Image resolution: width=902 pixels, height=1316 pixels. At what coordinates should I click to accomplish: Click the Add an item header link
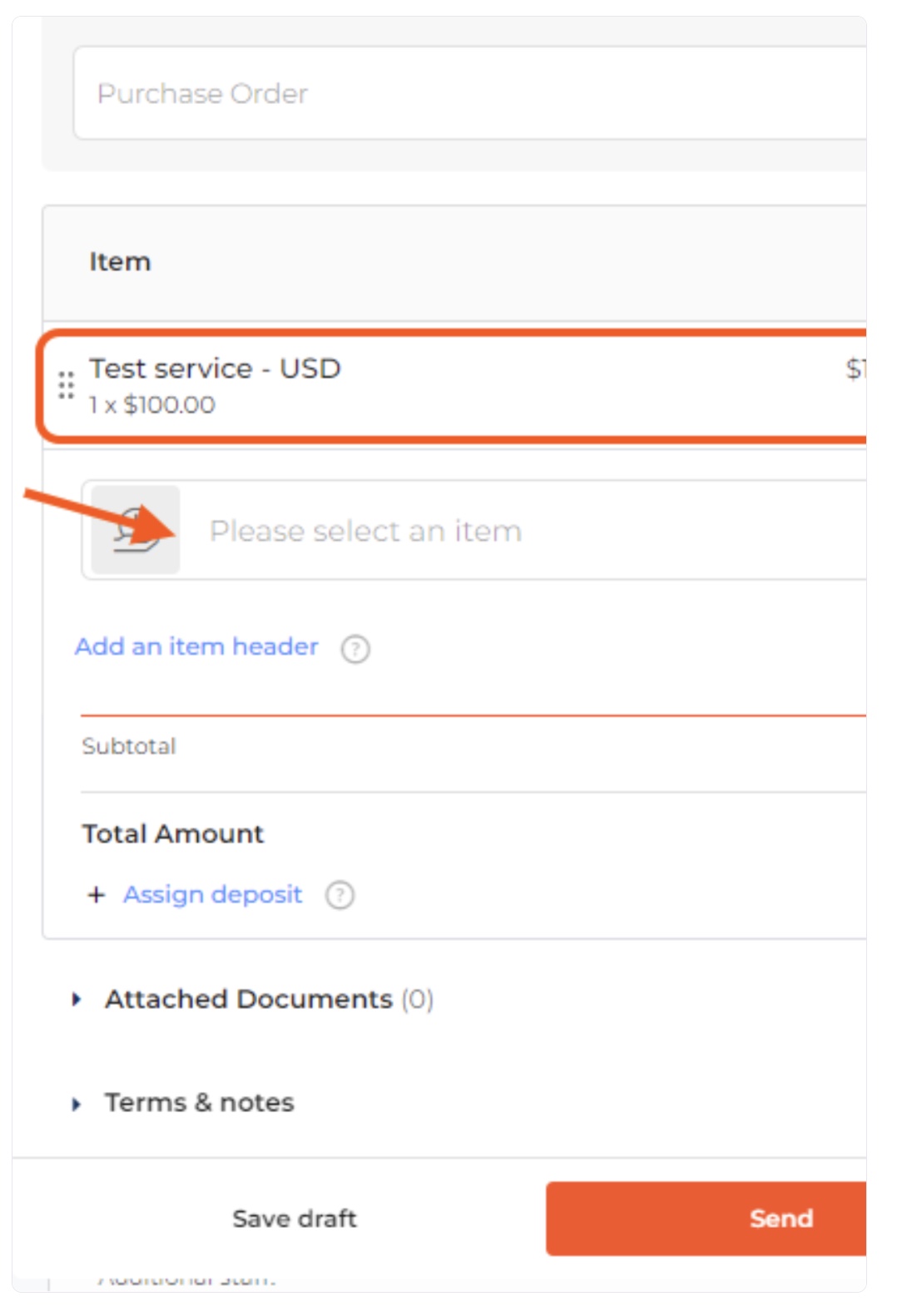click(196, 646)
